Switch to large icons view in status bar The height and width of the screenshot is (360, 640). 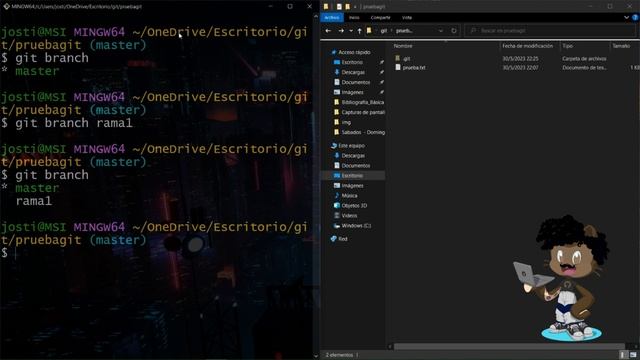[633, 355]
